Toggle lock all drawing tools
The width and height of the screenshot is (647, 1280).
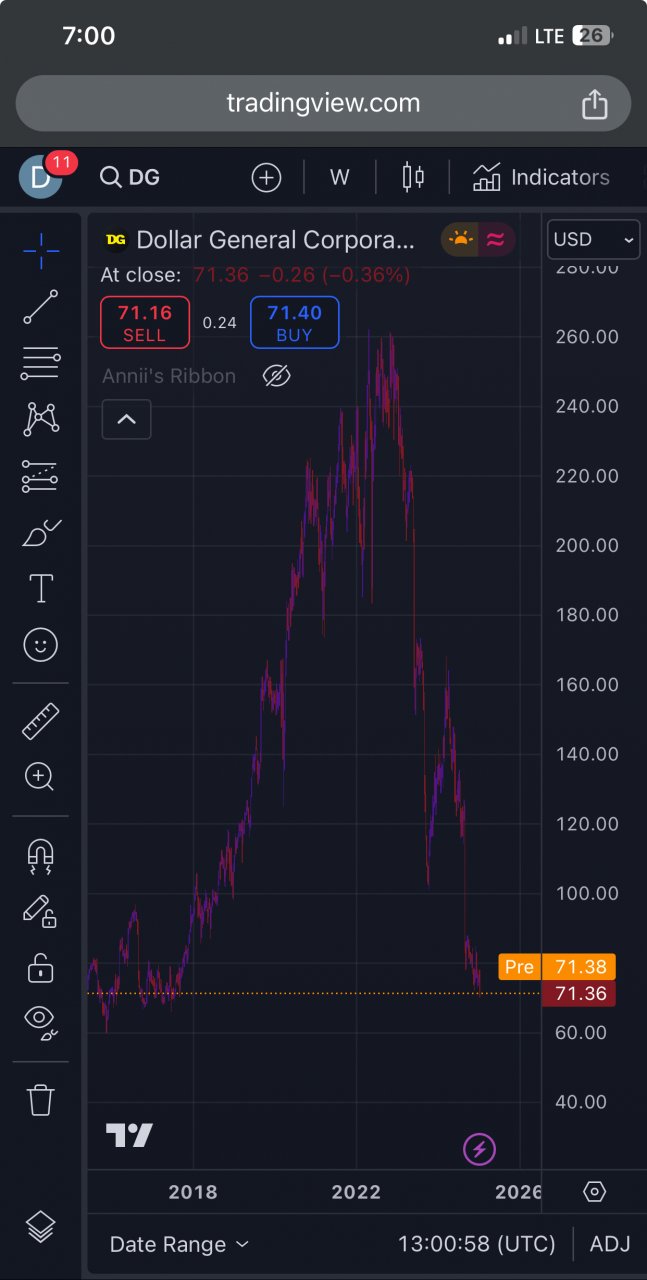(40, 968)
